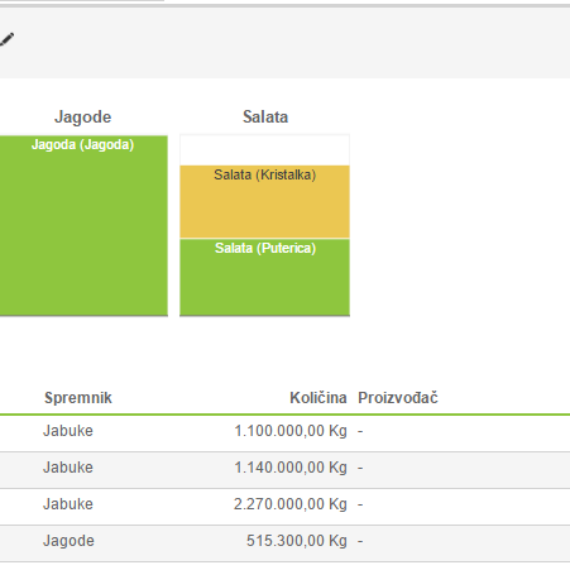Image resolution: width=570 pixels, height=570 pixels.
Task: Select the 515.300,00 Kg quantity cell
Action: click(297, 541)
